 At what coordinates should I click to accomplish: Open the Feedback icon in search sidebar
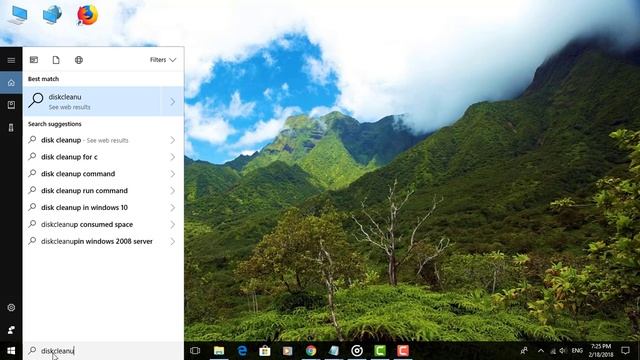point(11,330)
